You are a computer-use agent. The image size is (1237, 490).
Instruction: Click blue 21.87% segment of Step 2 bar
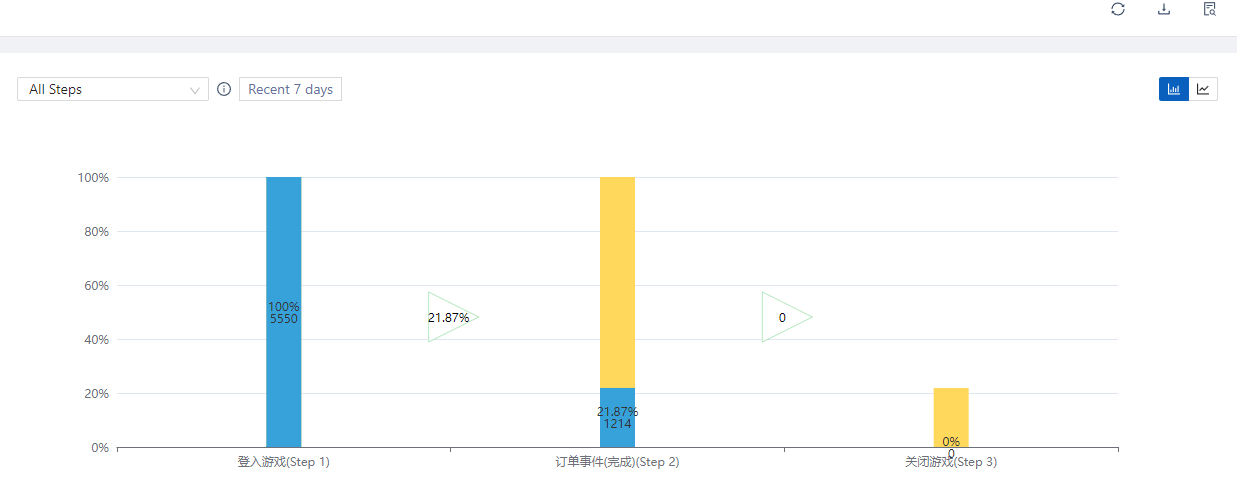click(x=617, y=417)
